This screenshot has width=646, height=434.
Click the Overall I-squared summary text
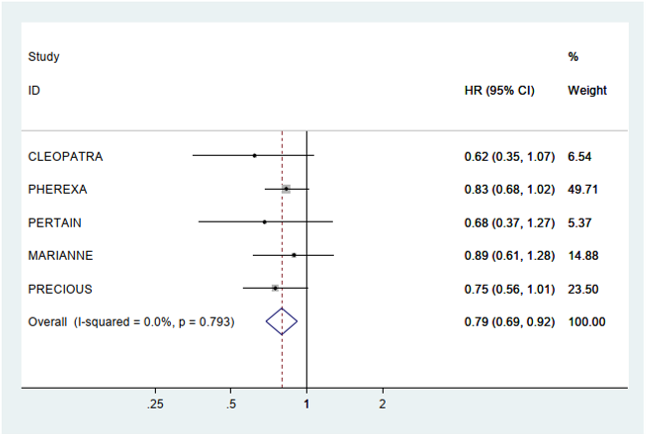click(131, 322)
